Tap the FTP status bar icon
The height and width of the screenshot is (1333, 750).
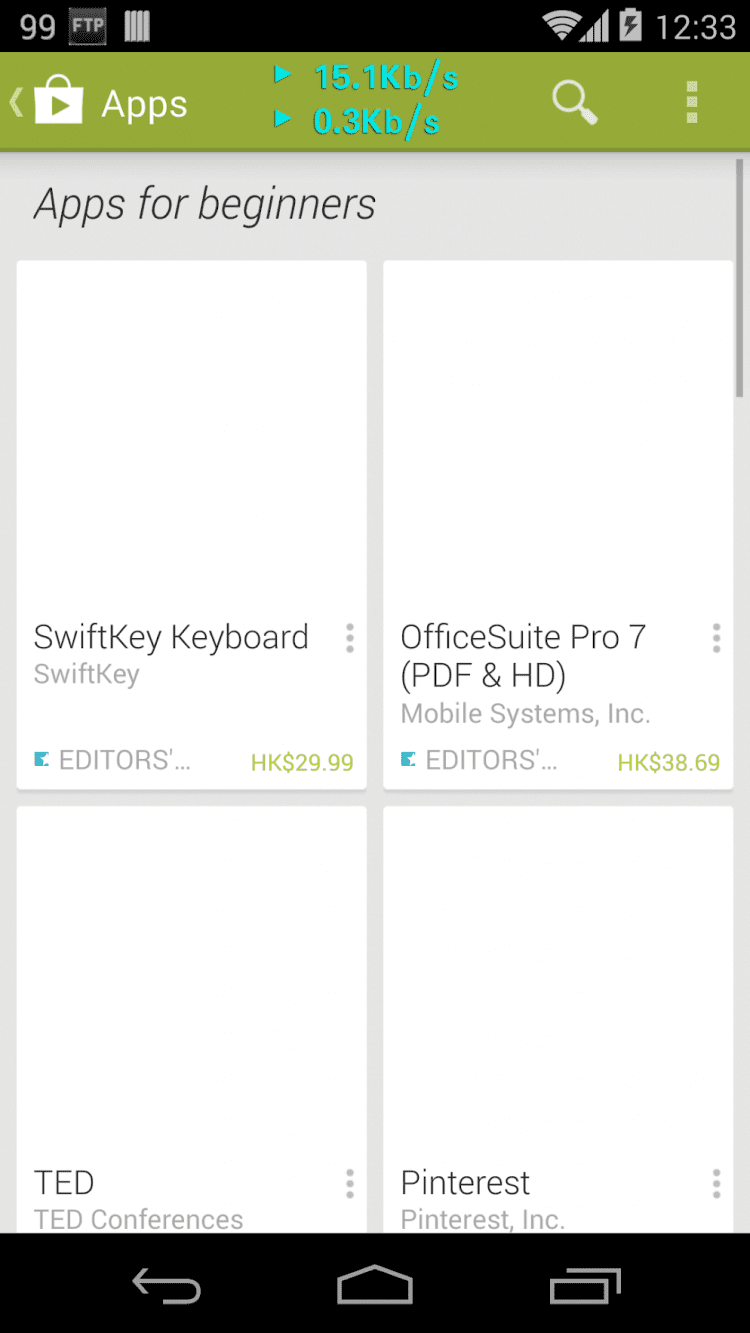click(x=87, y=26)
